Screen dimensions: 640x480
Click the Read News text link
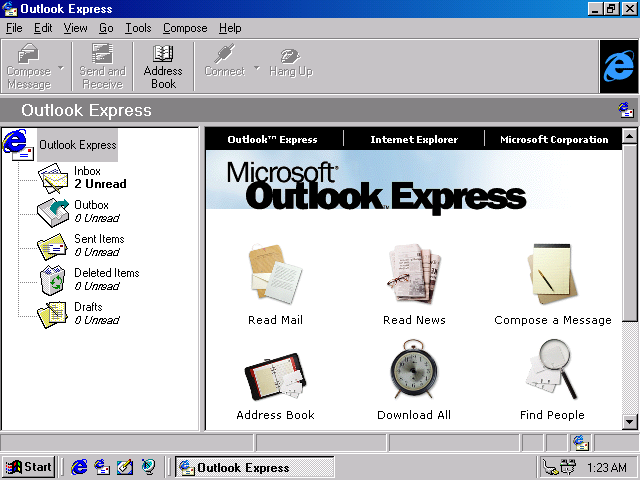click(414, 320)
